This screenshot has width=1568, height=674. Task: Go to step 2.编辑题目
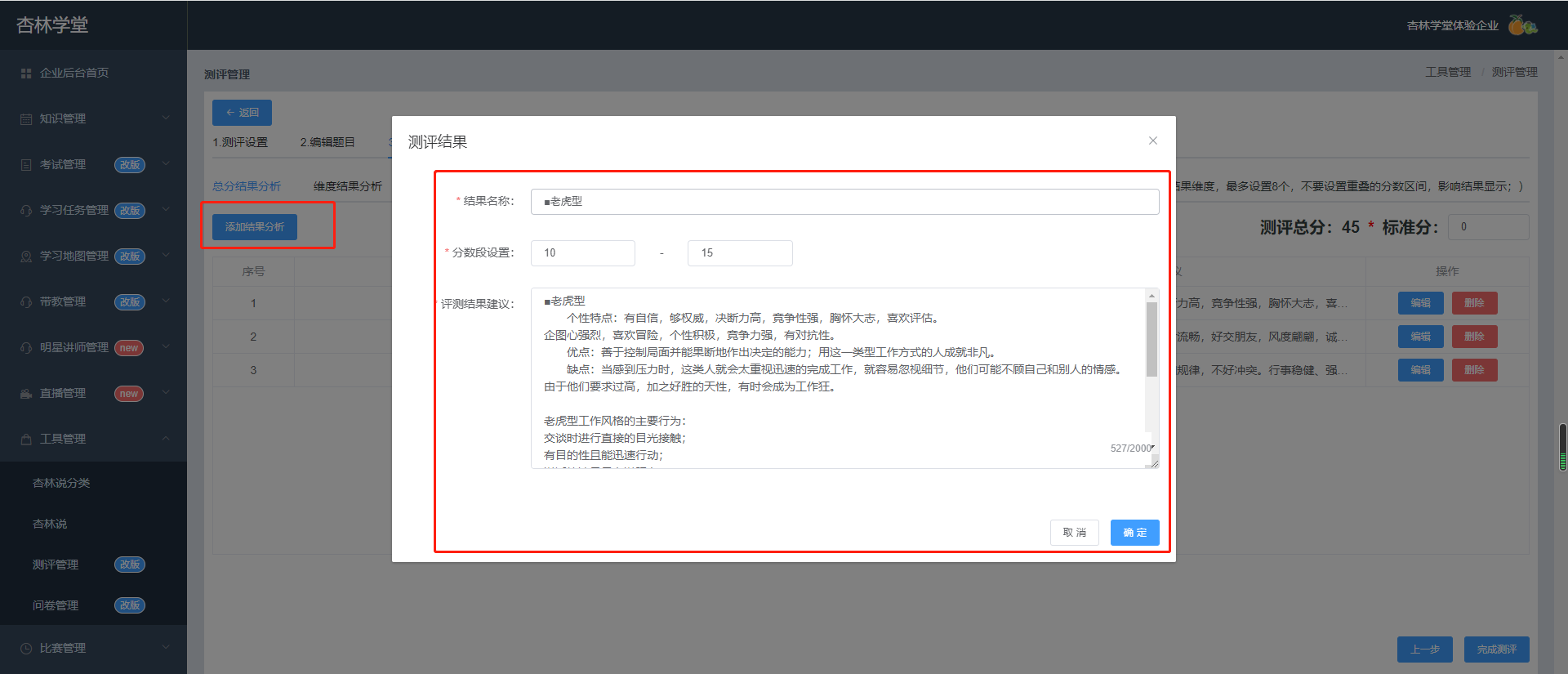(327, 142)
